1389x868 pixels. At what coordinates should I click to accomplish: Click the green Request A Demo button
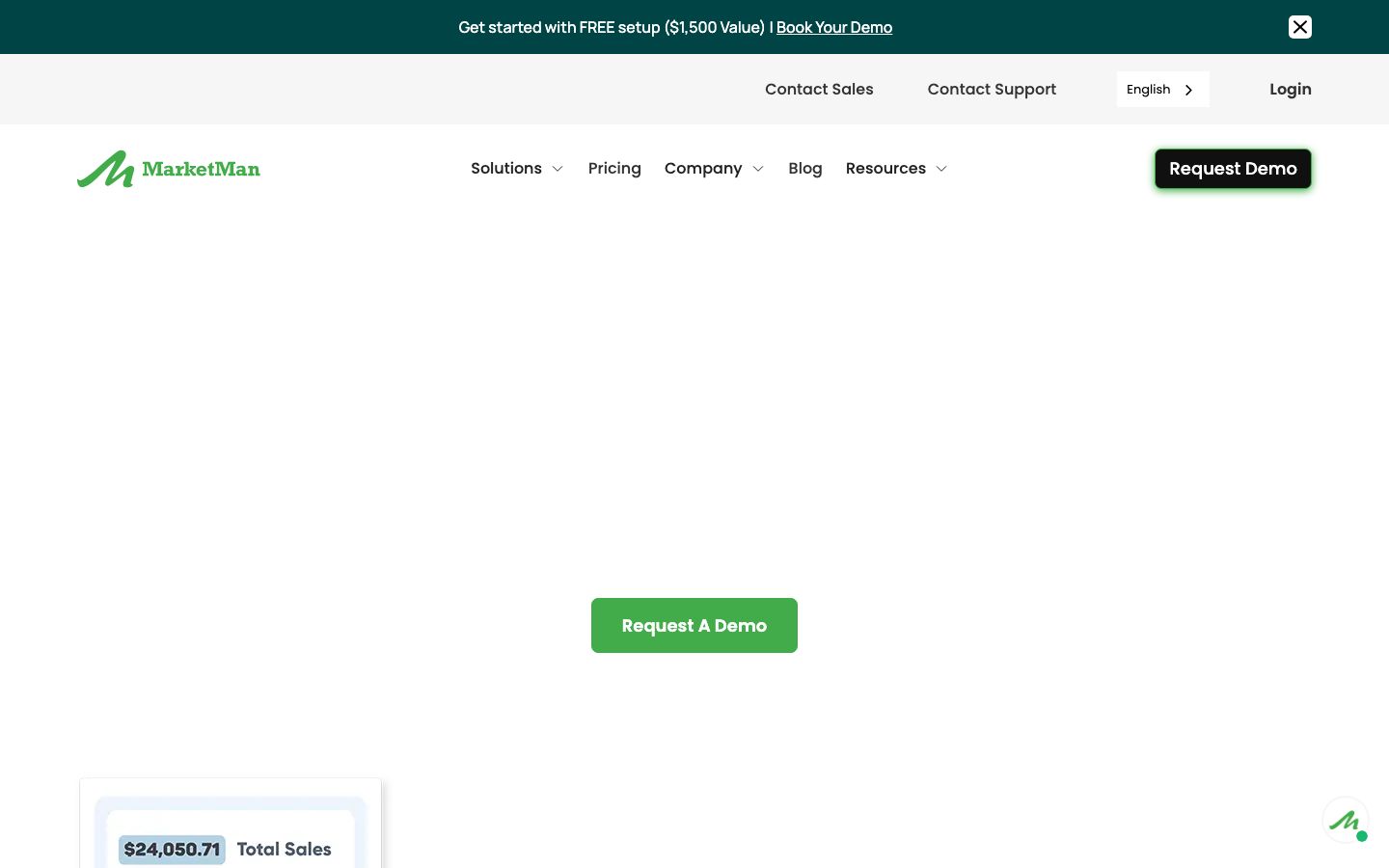[694, 625]
